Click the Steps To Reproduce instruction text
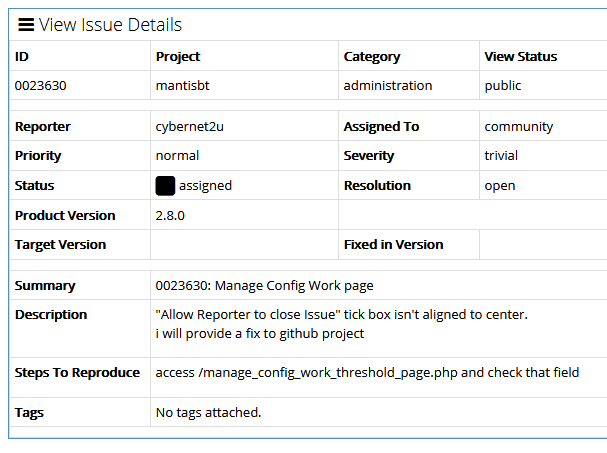The height and width of the screenshot is (453, 607). coord(367,373)
